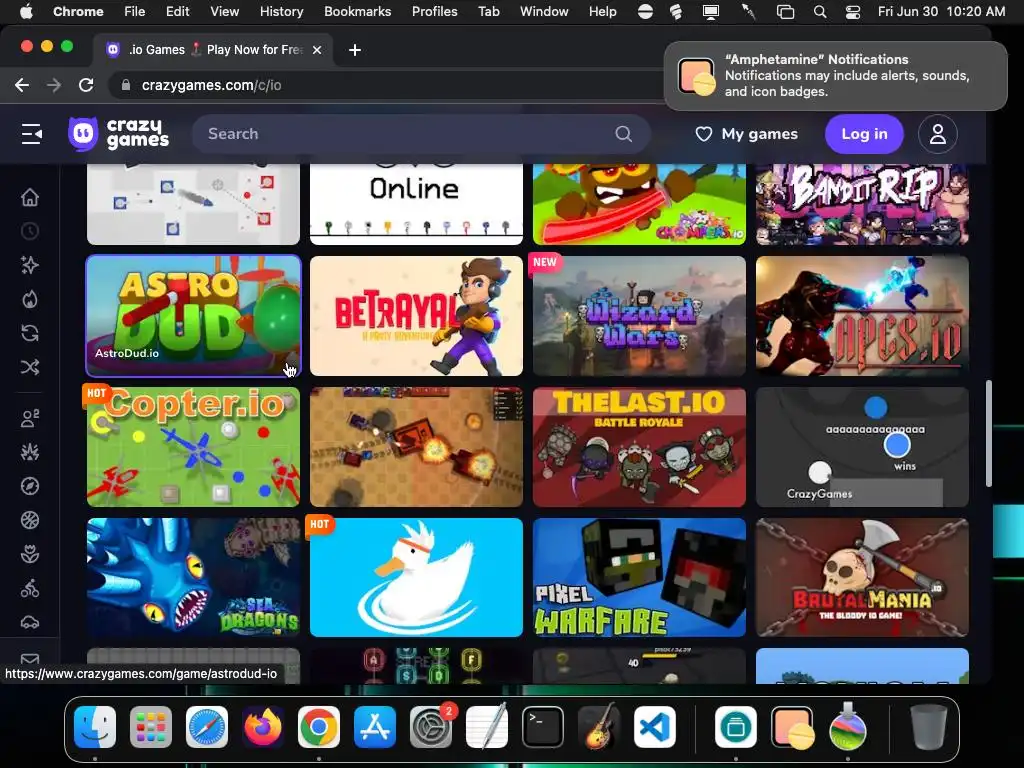
Task: Click the Home icon in sidebar
Action: 30,197
